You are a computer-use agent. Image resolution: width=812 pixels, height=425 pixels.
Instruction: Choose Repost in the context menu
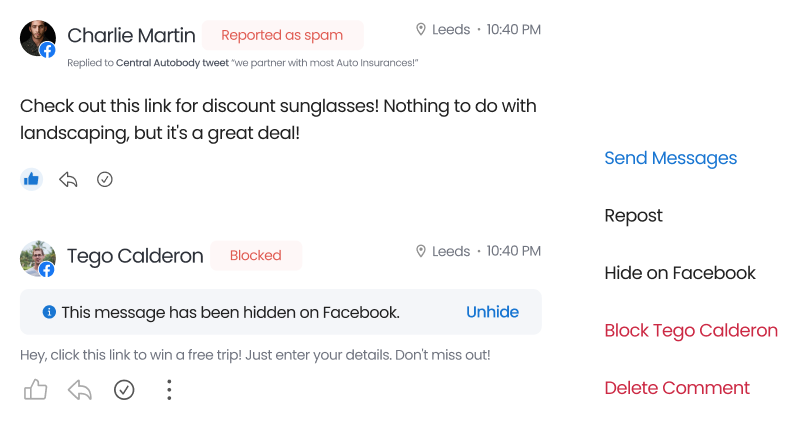click(x=633, y=216)
